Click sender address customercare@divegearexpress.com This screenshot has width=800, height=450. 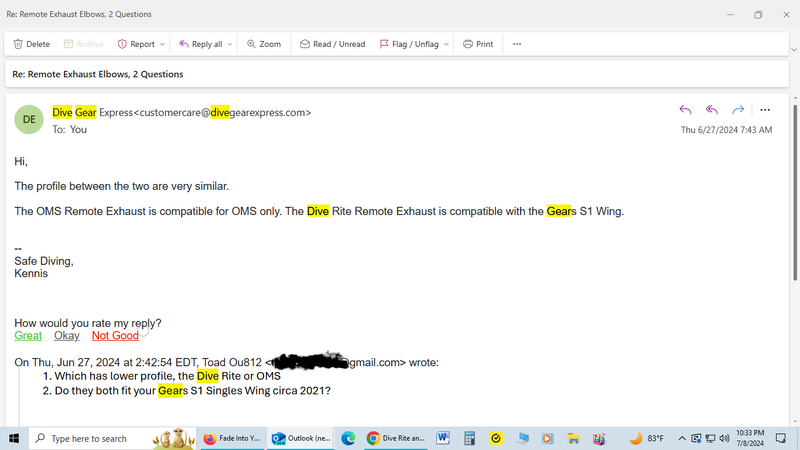[222, 112]
